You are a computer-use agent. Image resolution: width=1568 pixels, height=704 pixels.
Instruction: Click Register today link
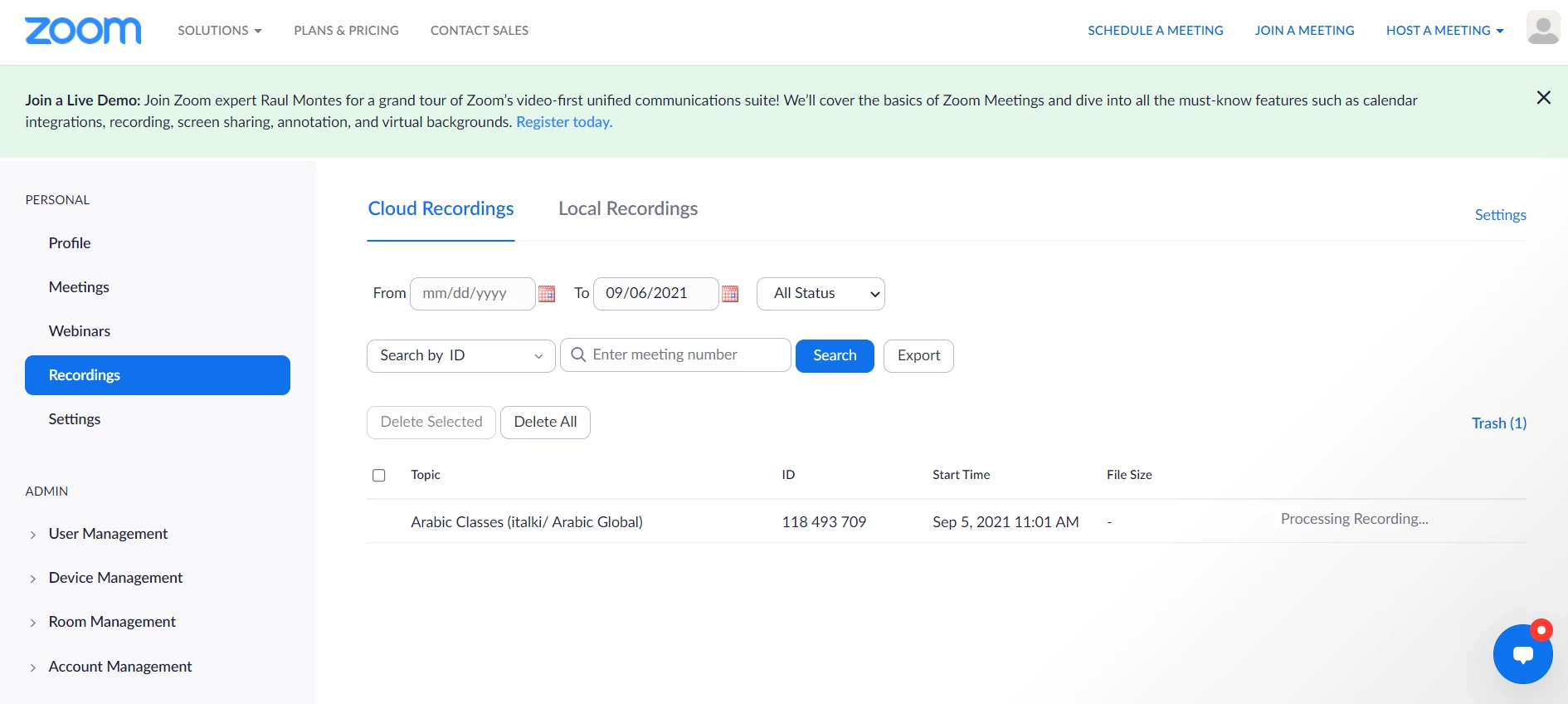[x=564, y=122]
